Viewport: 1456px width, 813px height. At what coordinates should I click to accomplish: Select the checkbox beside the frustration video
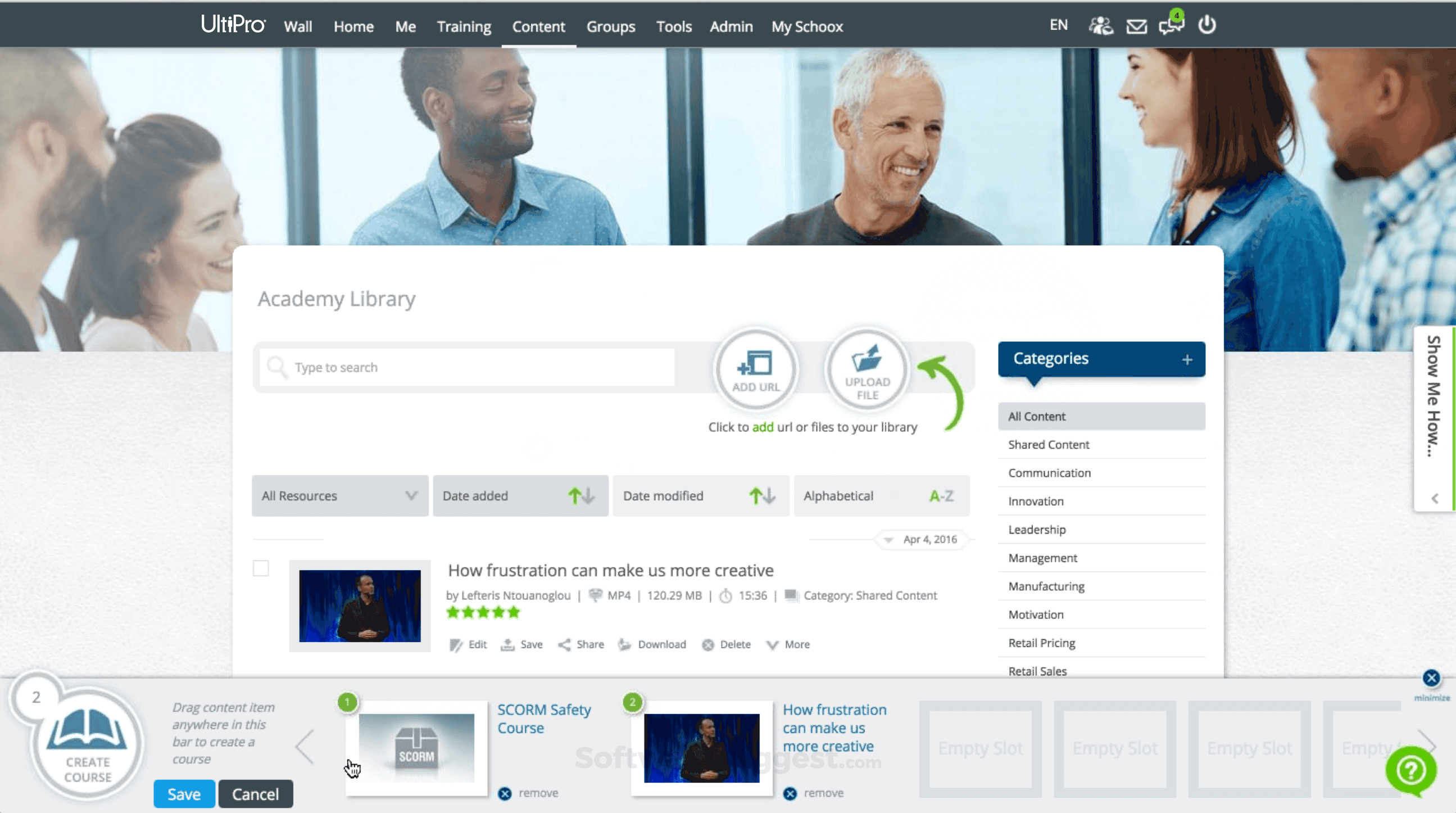coord(261,570)
